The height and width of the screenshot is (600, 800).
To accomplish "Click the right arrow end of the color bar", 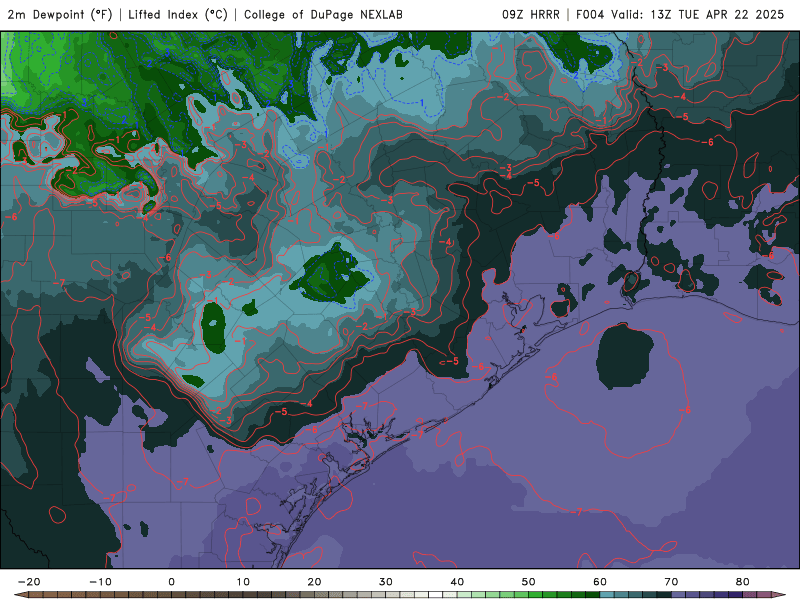I will tap(778, 595).
